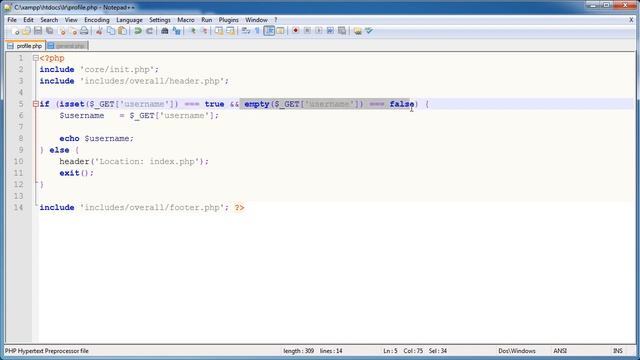Click the green Undo arrow icon
Screen dimensions: 640x360
138,31
